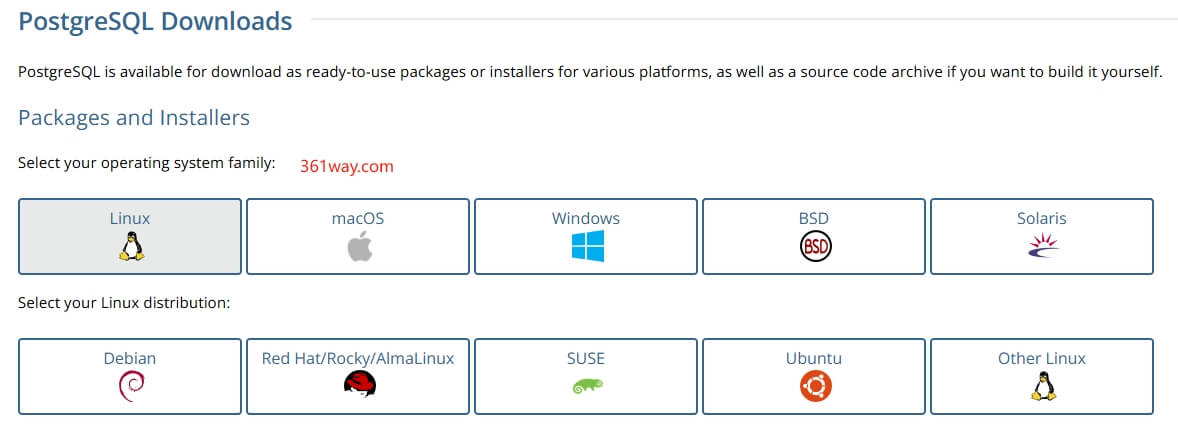The image size is (1178, 426).
Task: Click the Red Hat fedora logo
Action: click(x=360, y=385)
